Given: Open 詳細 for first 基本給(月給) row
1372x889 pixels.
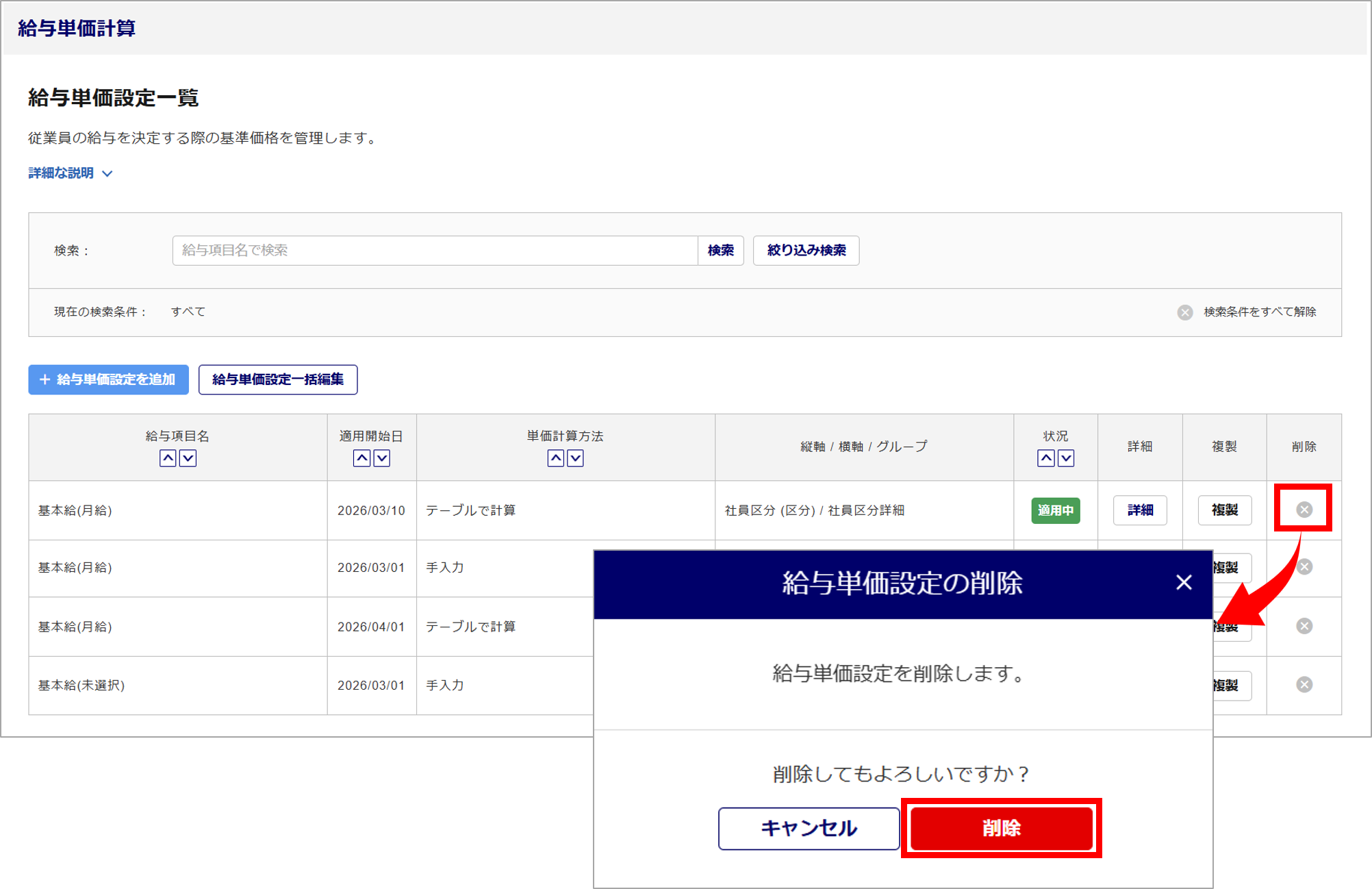Looking at the screenshot, I should point(1139,510).
